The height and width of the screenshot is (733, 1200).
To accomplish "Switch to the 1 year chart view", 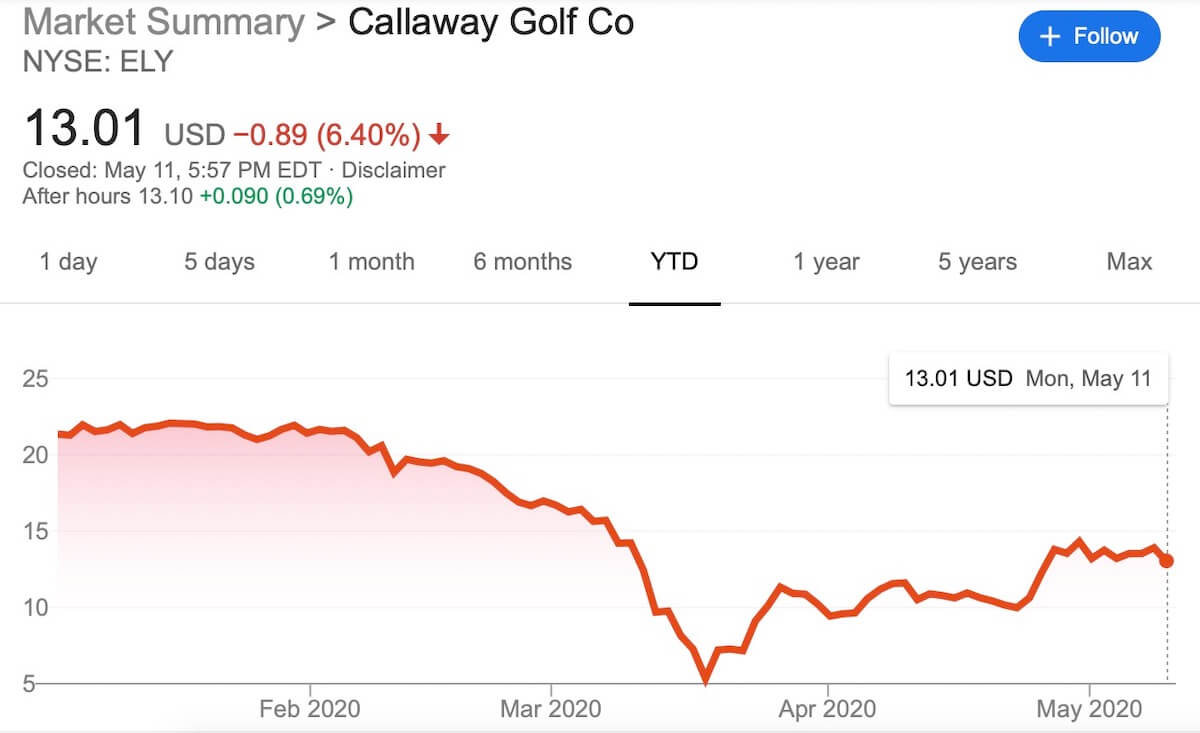I will [825, 262].
